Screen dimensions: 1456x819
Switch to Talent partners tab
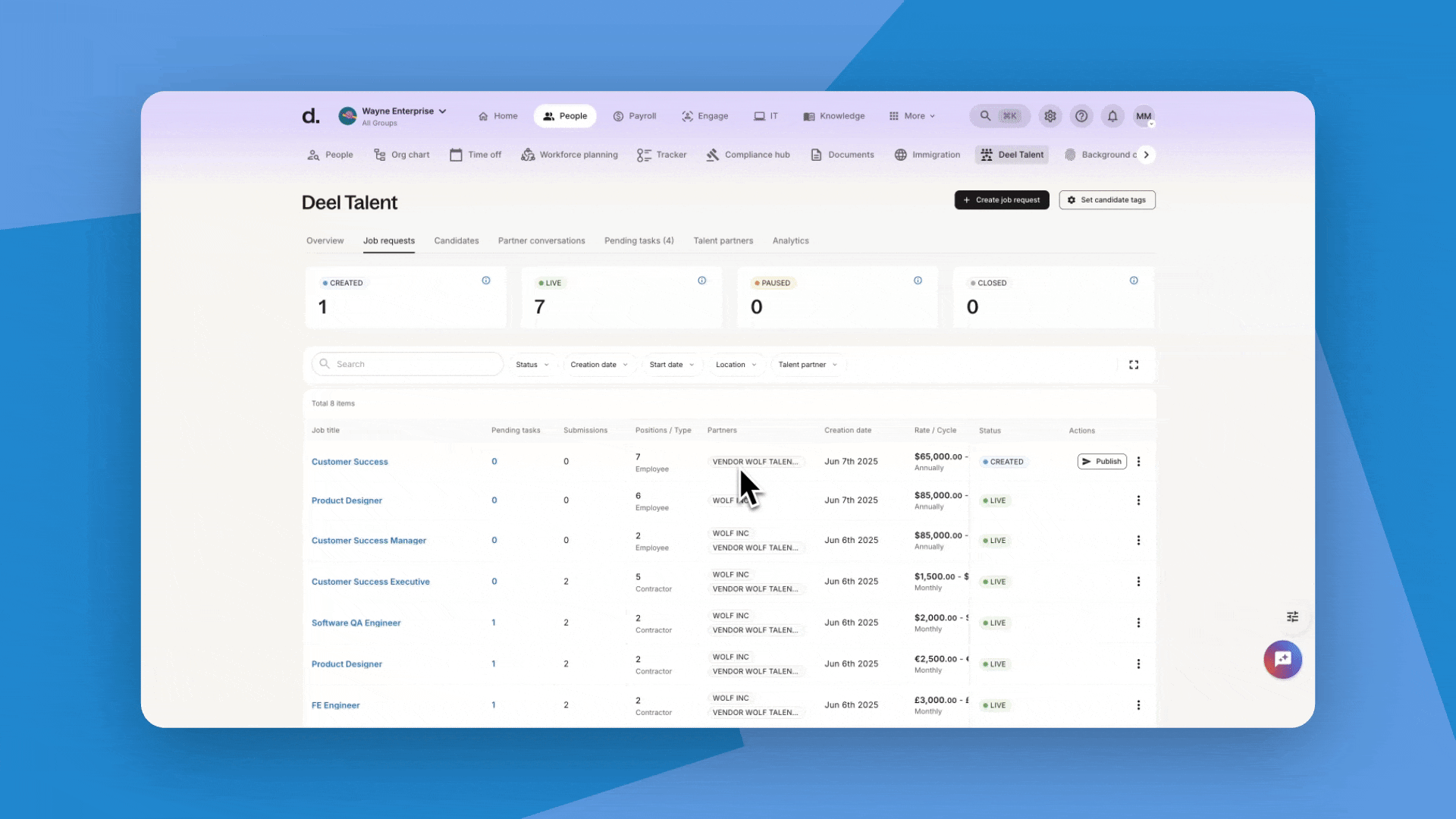(x=723, y=241)
